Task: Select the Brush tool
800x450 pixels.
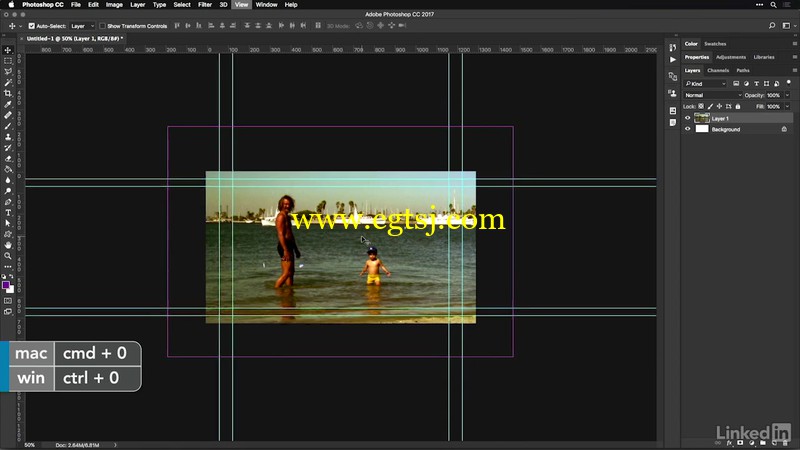Action: click(x=8, y=126)
